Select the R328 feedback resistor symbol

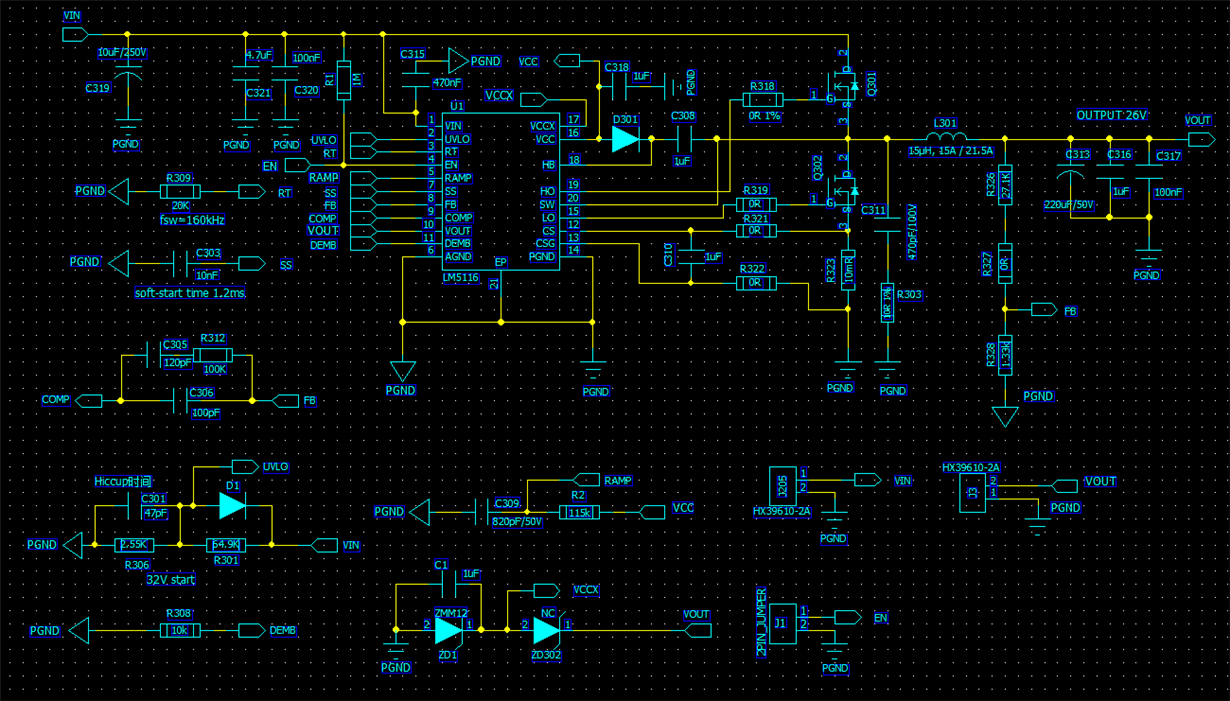tap(1005, 355)
